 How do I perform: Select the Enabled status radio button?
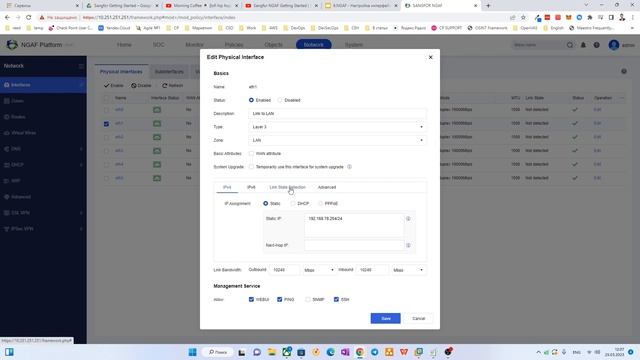[x=251, y=100]
